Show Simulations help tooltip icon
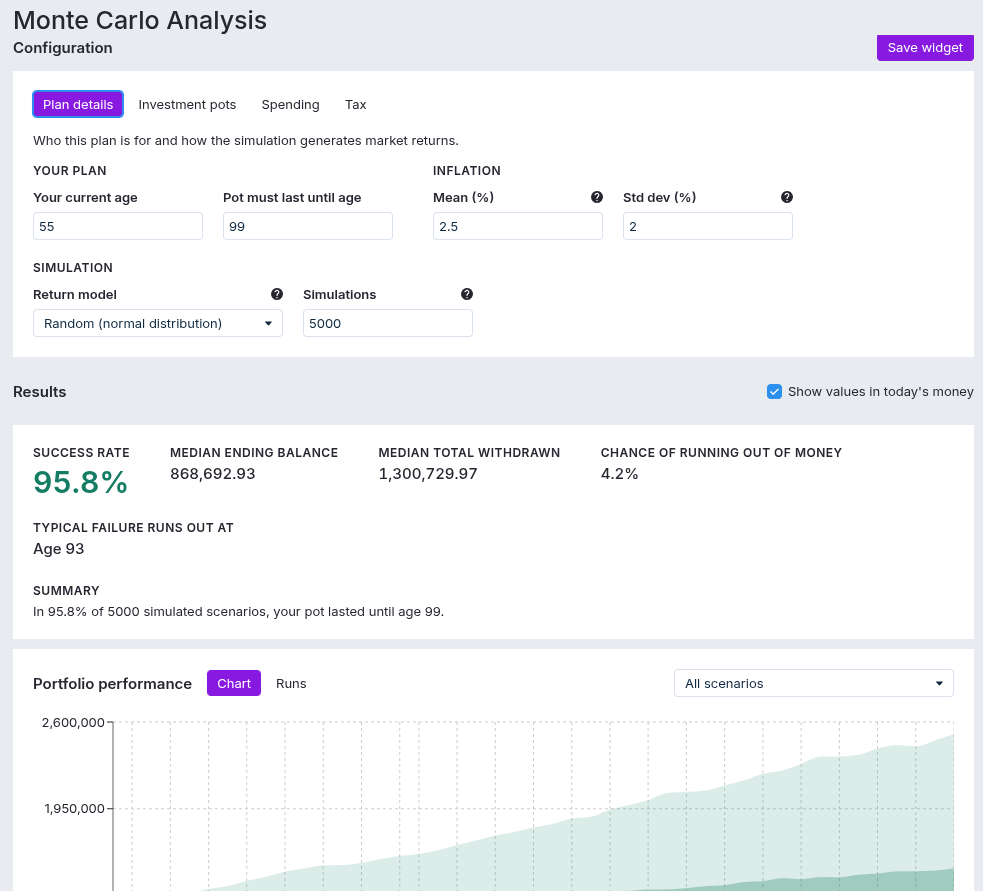 coord(466,294)
